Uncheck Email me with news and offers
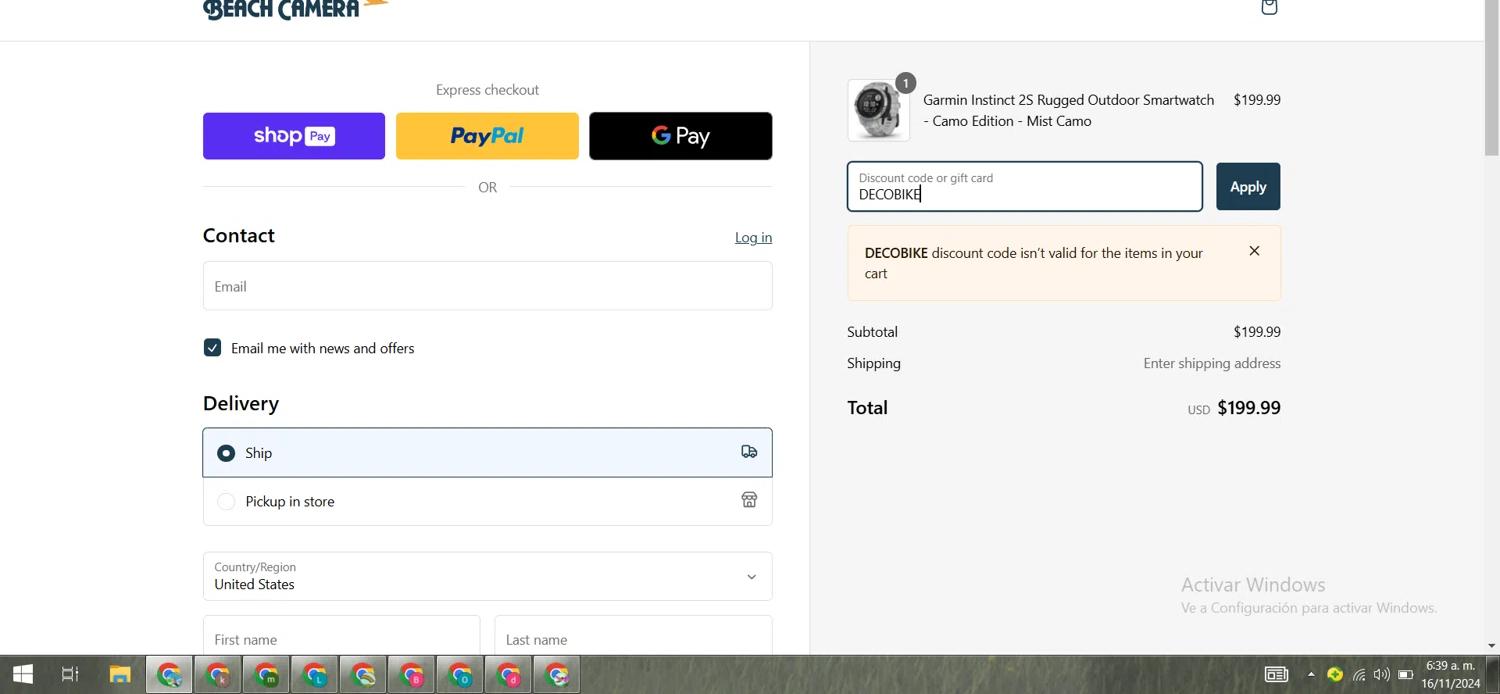1500x694 pixels. (212, 348)
